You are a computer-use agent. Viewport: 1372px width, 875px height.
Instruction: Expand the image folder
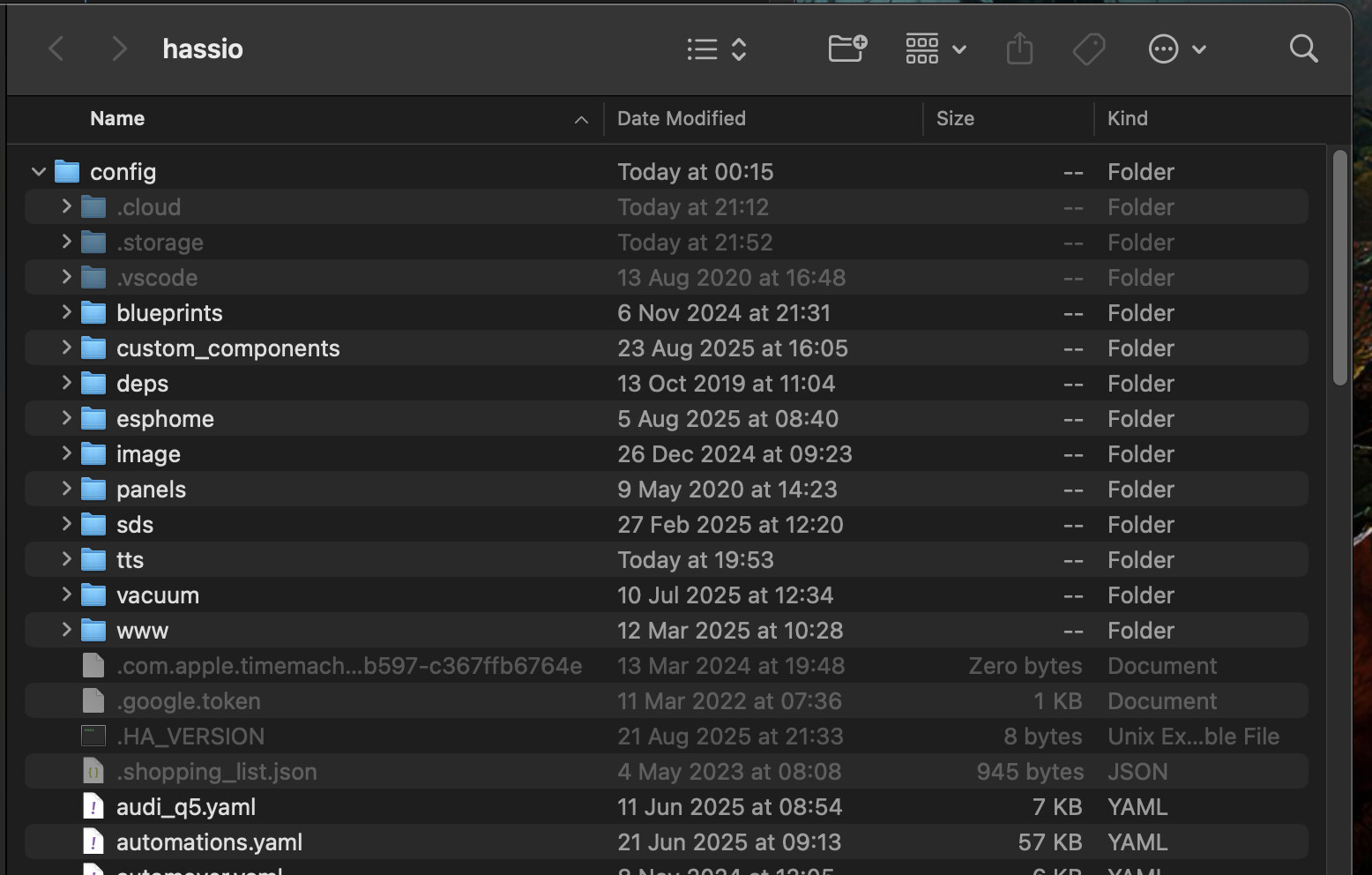66,453
